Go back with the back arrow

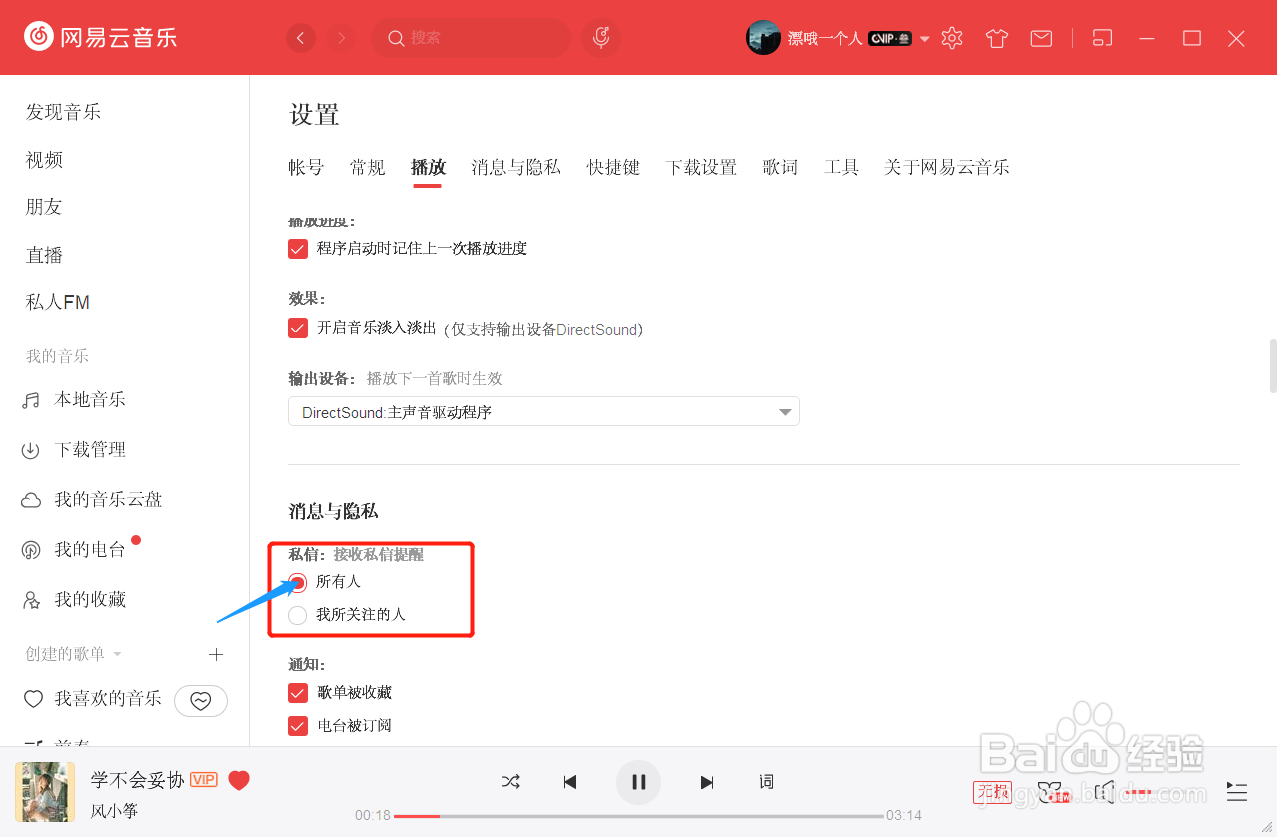301,38
